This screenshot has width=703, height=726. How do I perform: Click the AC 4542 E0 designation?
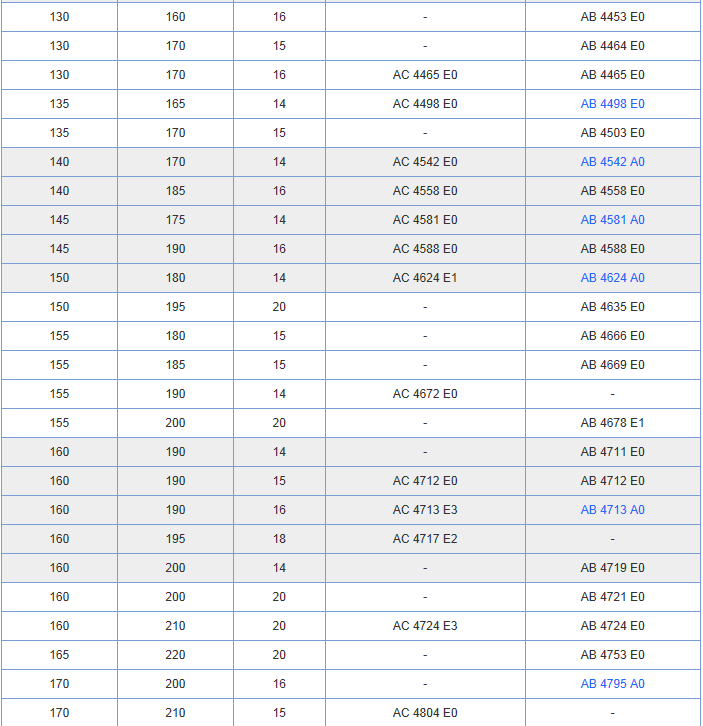425,162
